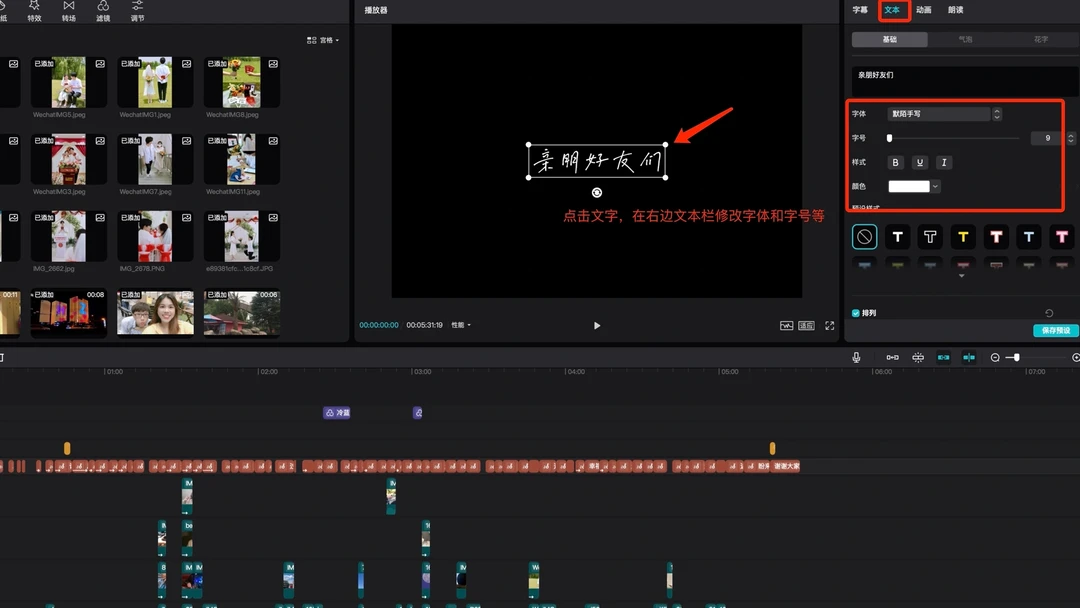
Task: Apply the red-outlined white T preset
Action: tap(996, 237)
